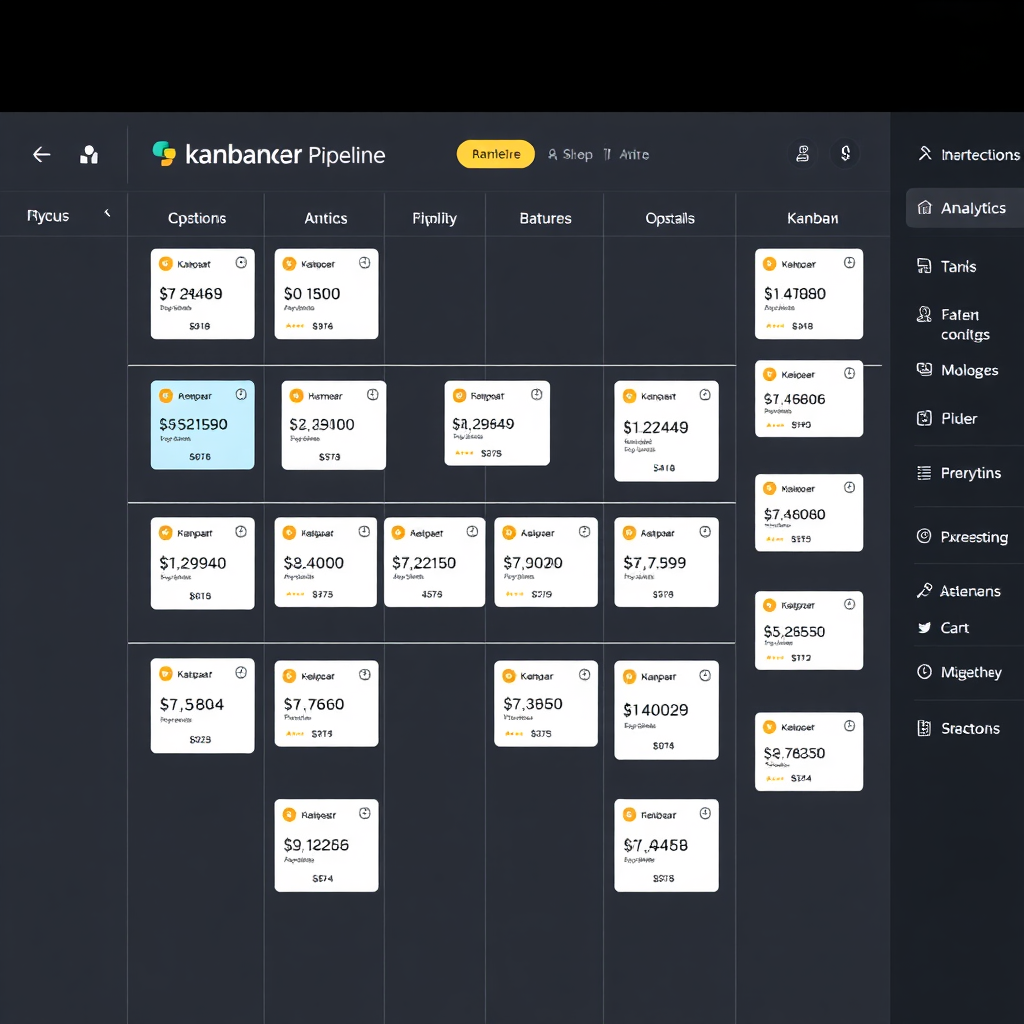Switch to the Batures column header
This screenshot has height=1024, width=1024.
point(545,218)
